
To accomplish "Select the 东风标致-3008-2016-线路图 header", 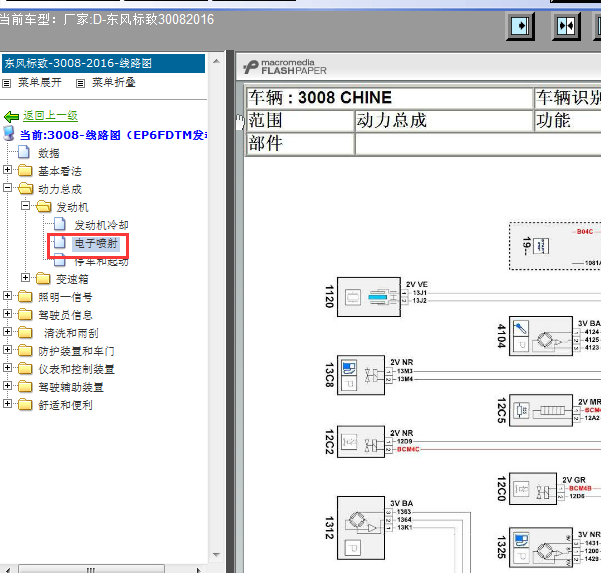I will click(x=103, y=63).
